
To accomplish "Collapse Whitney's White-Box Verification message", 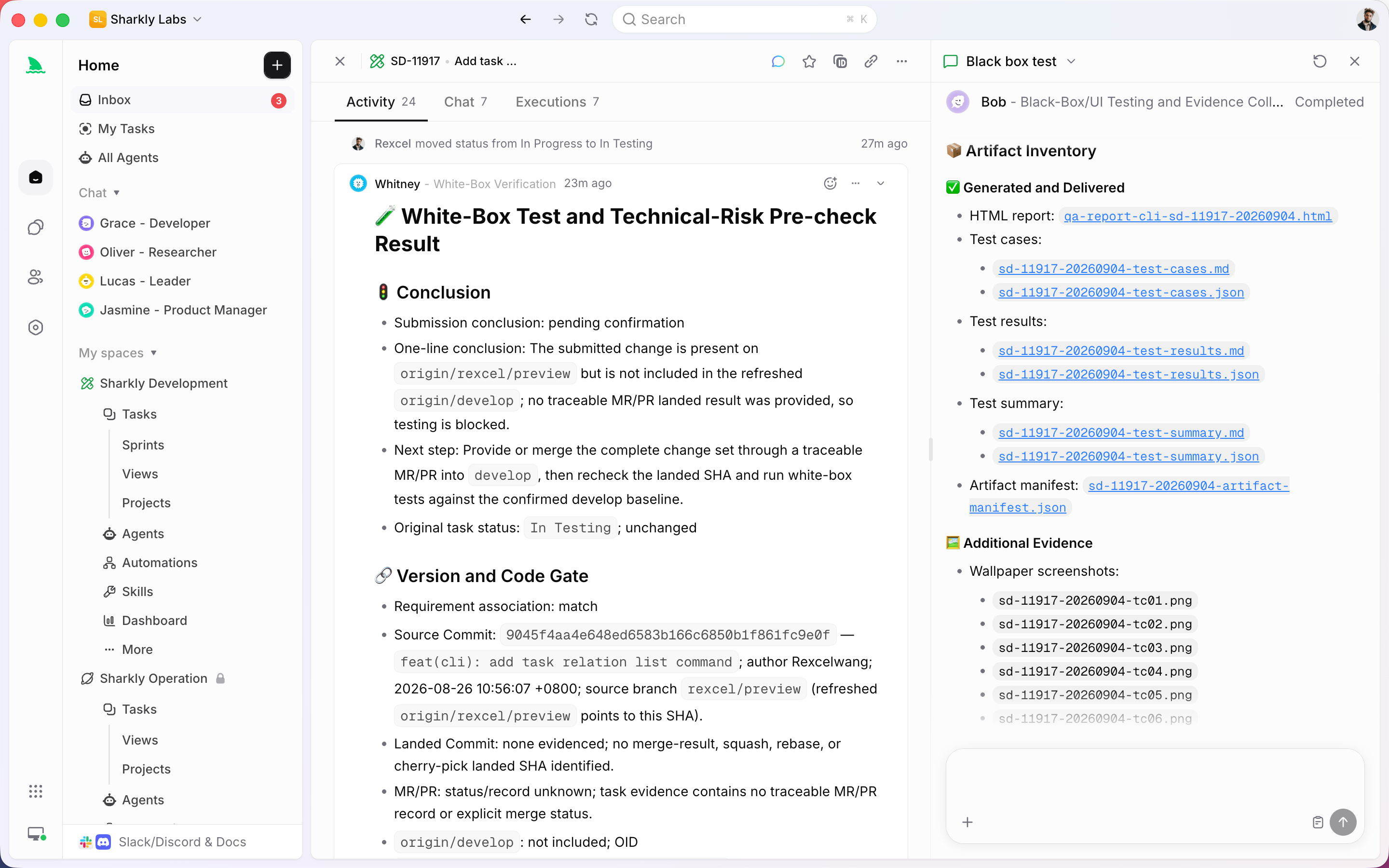I will [881, 183].
